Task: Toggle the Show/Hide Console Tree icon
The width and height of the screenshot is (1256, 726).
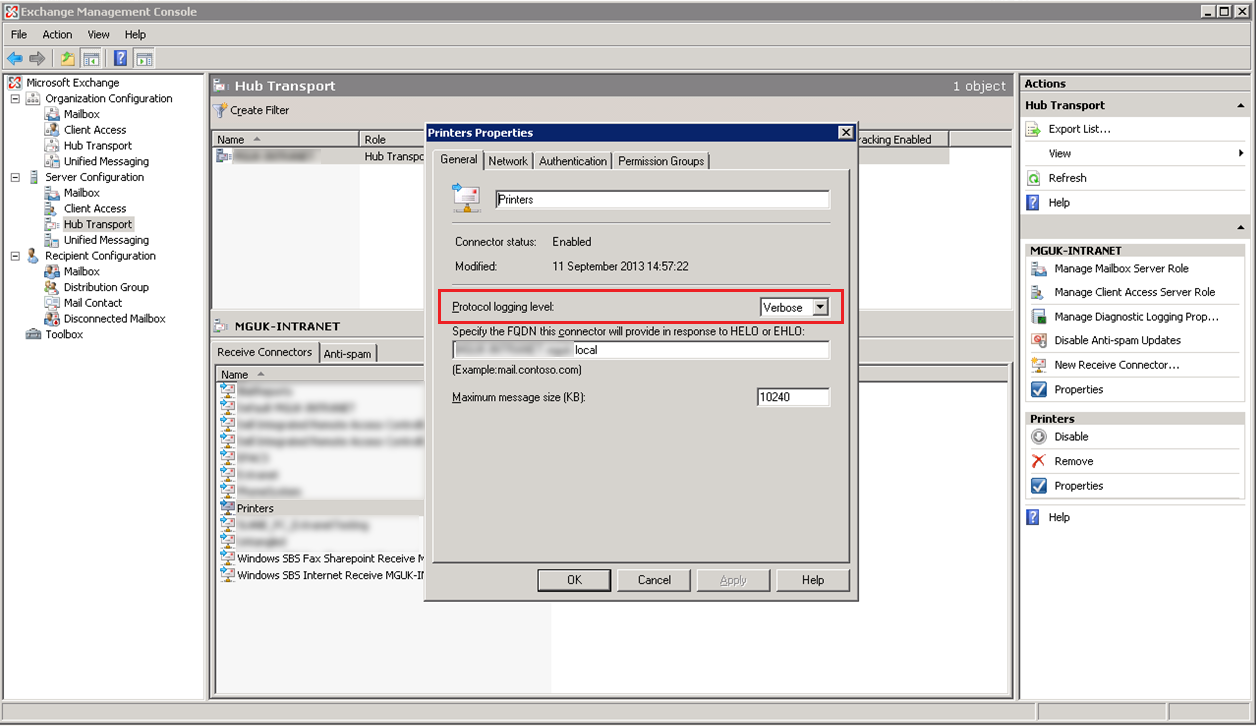Action: [91, 59]
